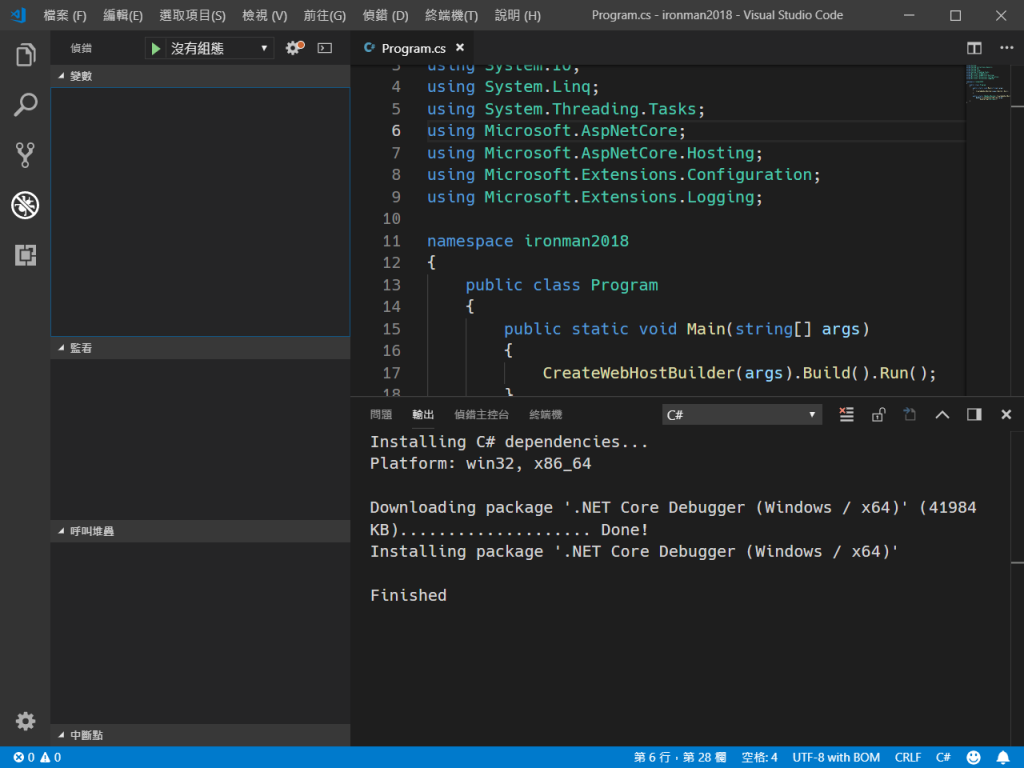Open the 選取項目(S) menu

pyautogui.click(x=193, y=15)
